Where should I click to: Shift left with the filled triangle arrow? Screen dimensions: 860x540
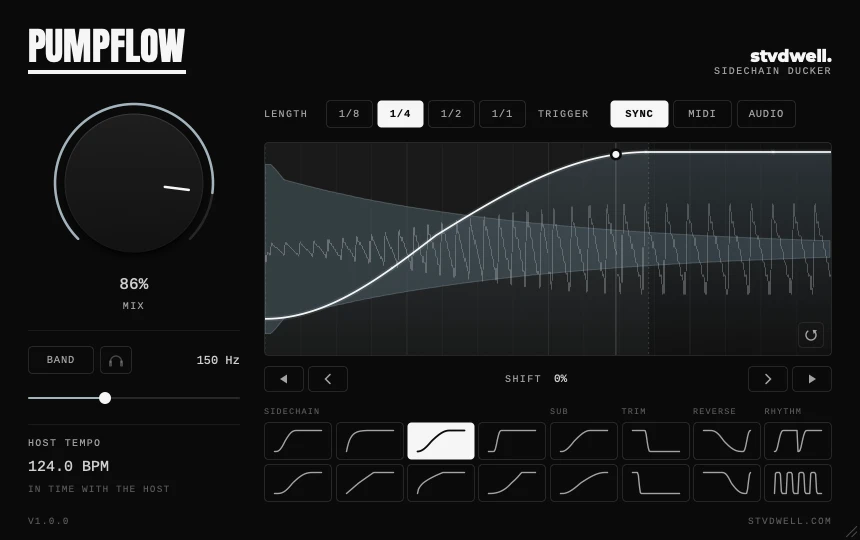[x=284, y=379]
